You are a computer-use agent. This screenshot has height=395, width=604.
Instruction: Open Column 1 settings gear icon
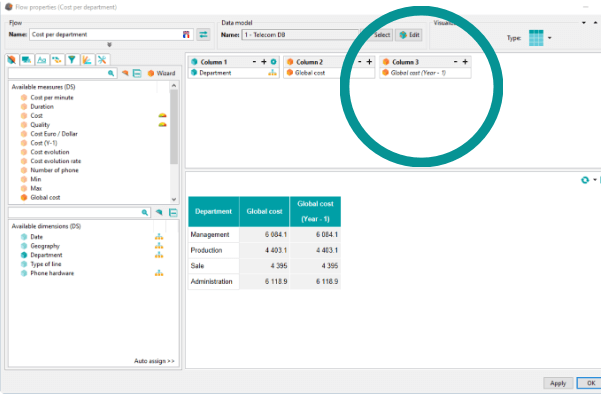(273, 62)
